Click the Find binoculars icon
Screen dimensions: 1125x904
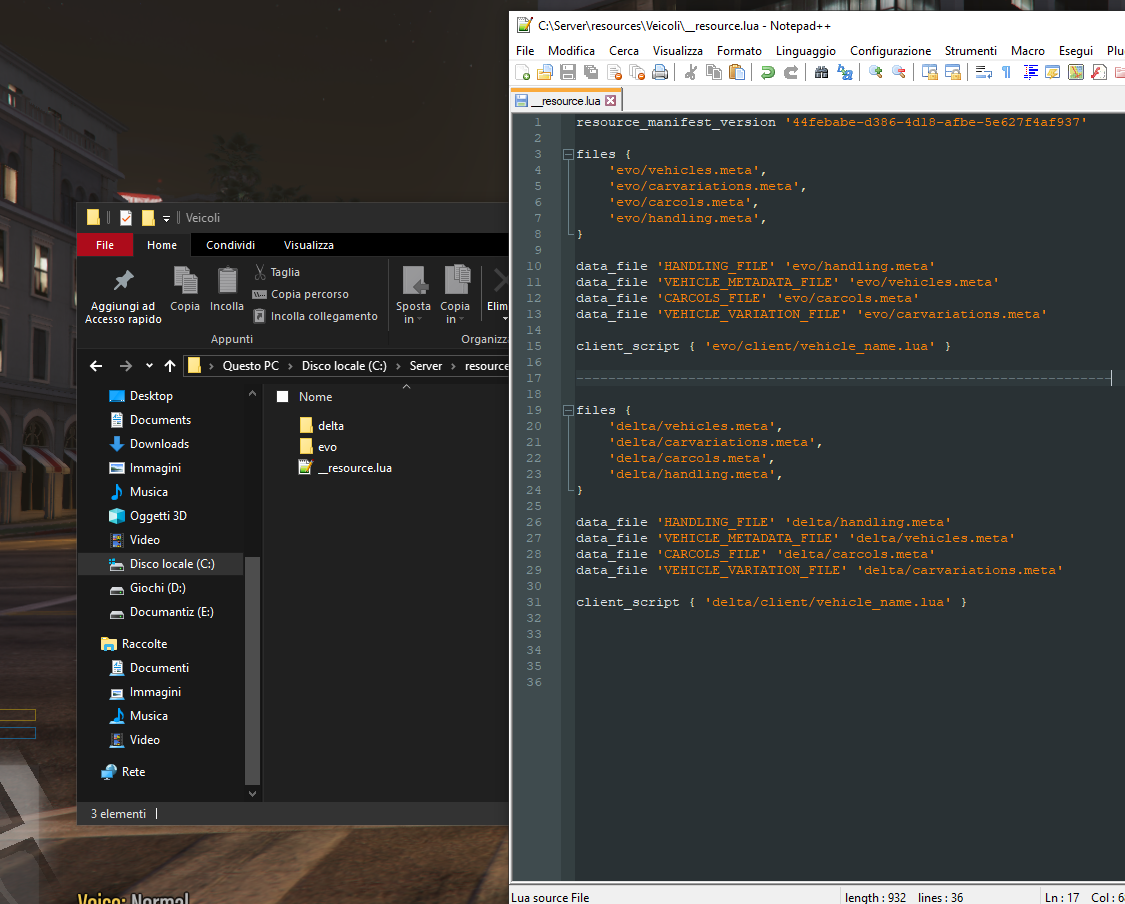(821, 72)
